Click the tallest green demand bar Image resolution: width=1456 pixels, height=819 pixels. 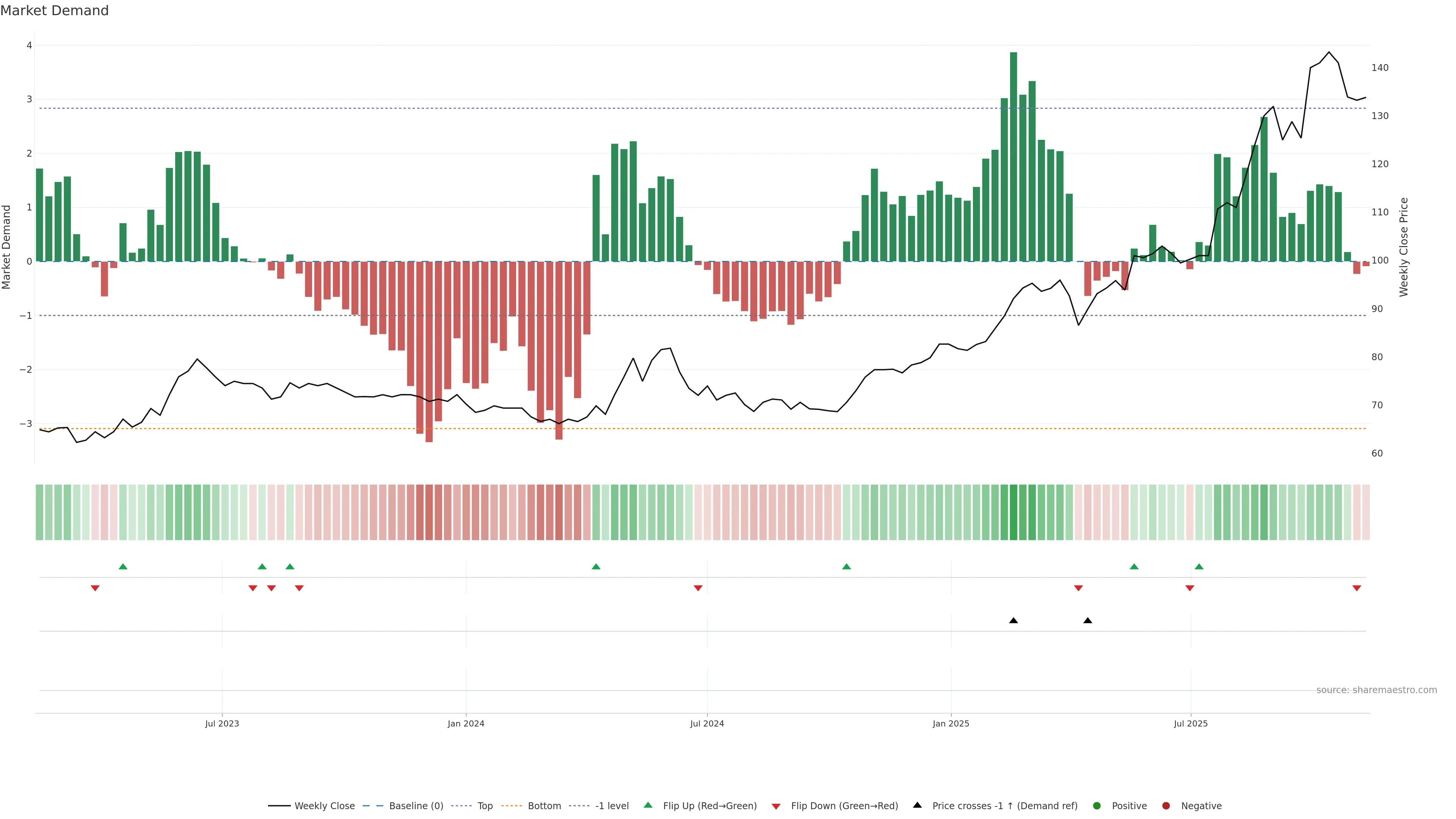click(1014, 157)
